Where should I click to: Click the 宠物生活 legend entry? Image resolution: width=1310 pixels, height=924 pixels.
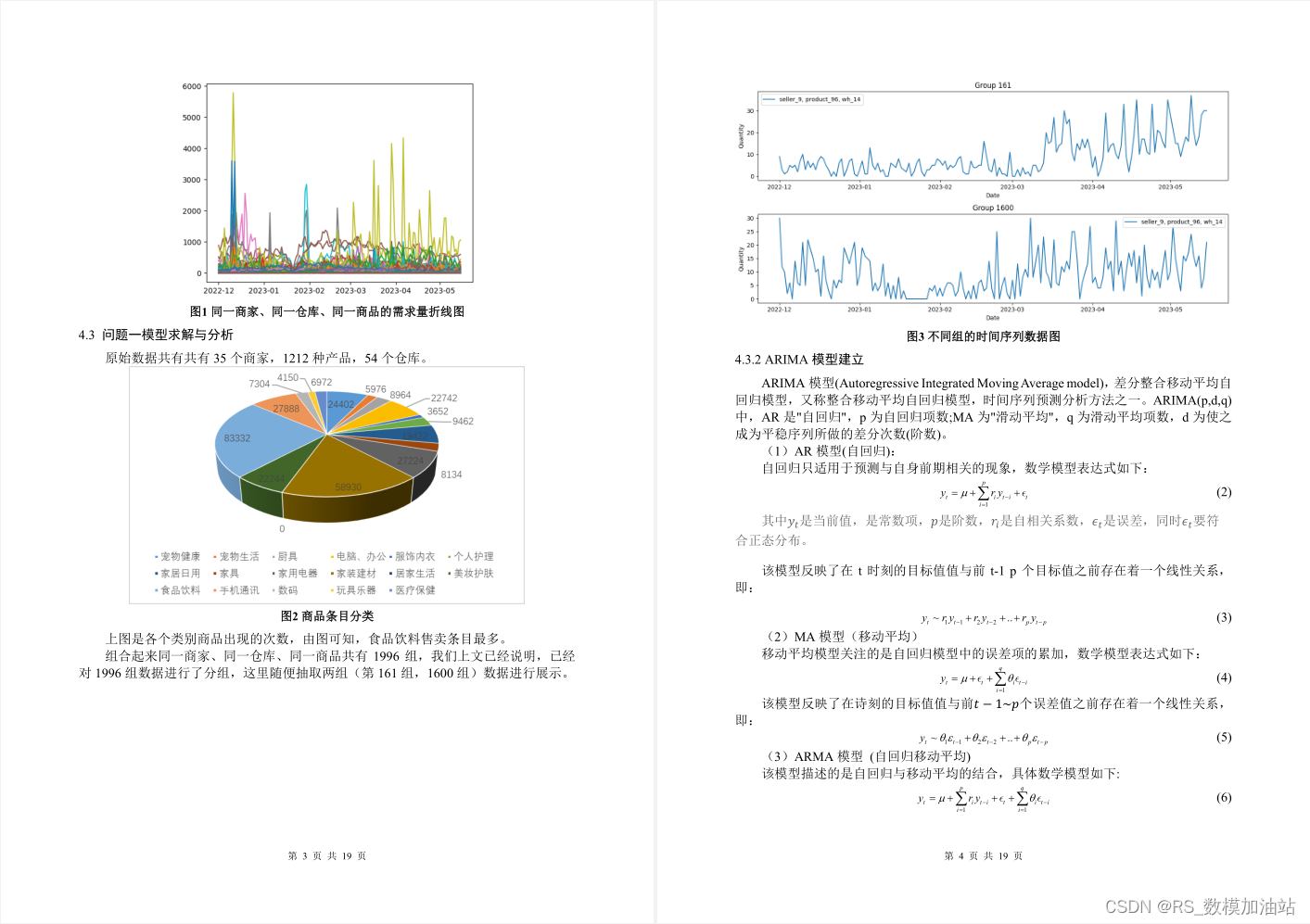236,557
